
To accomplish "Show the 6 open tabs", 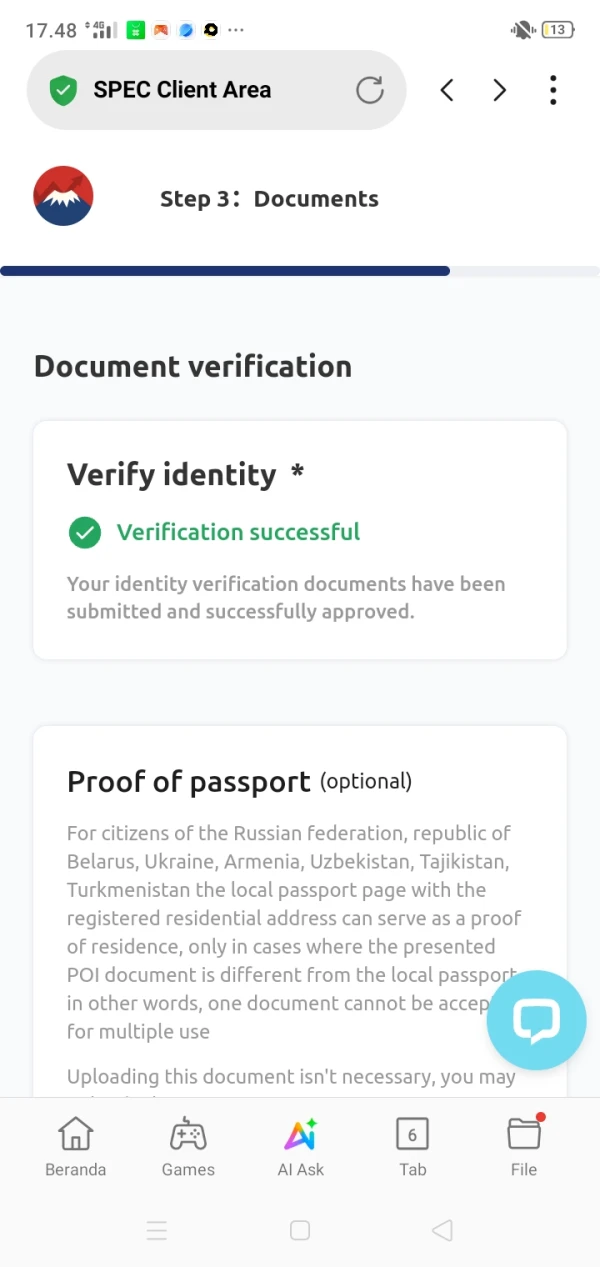I will [x=412, y=1147].
